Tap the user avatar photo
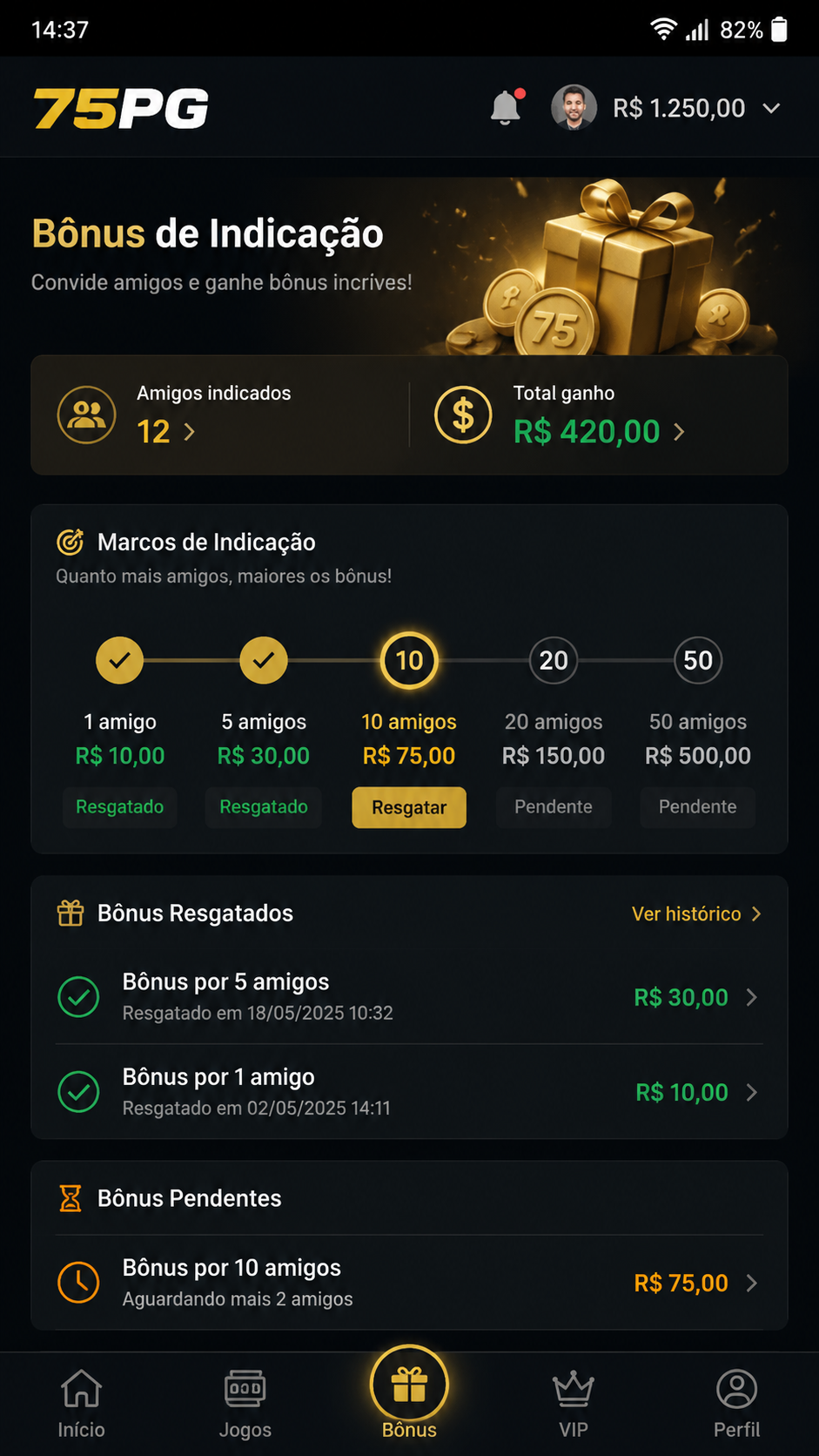 574,107
